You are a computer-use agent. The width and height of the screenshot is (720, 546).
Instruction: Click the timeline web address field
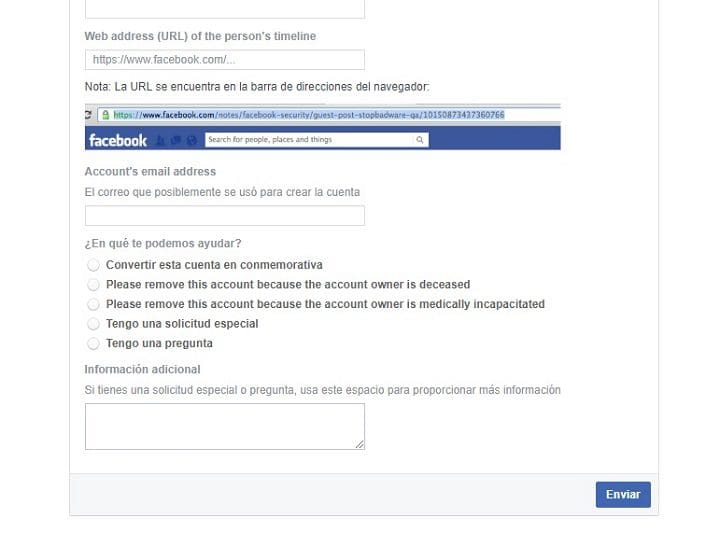[225, 60]
